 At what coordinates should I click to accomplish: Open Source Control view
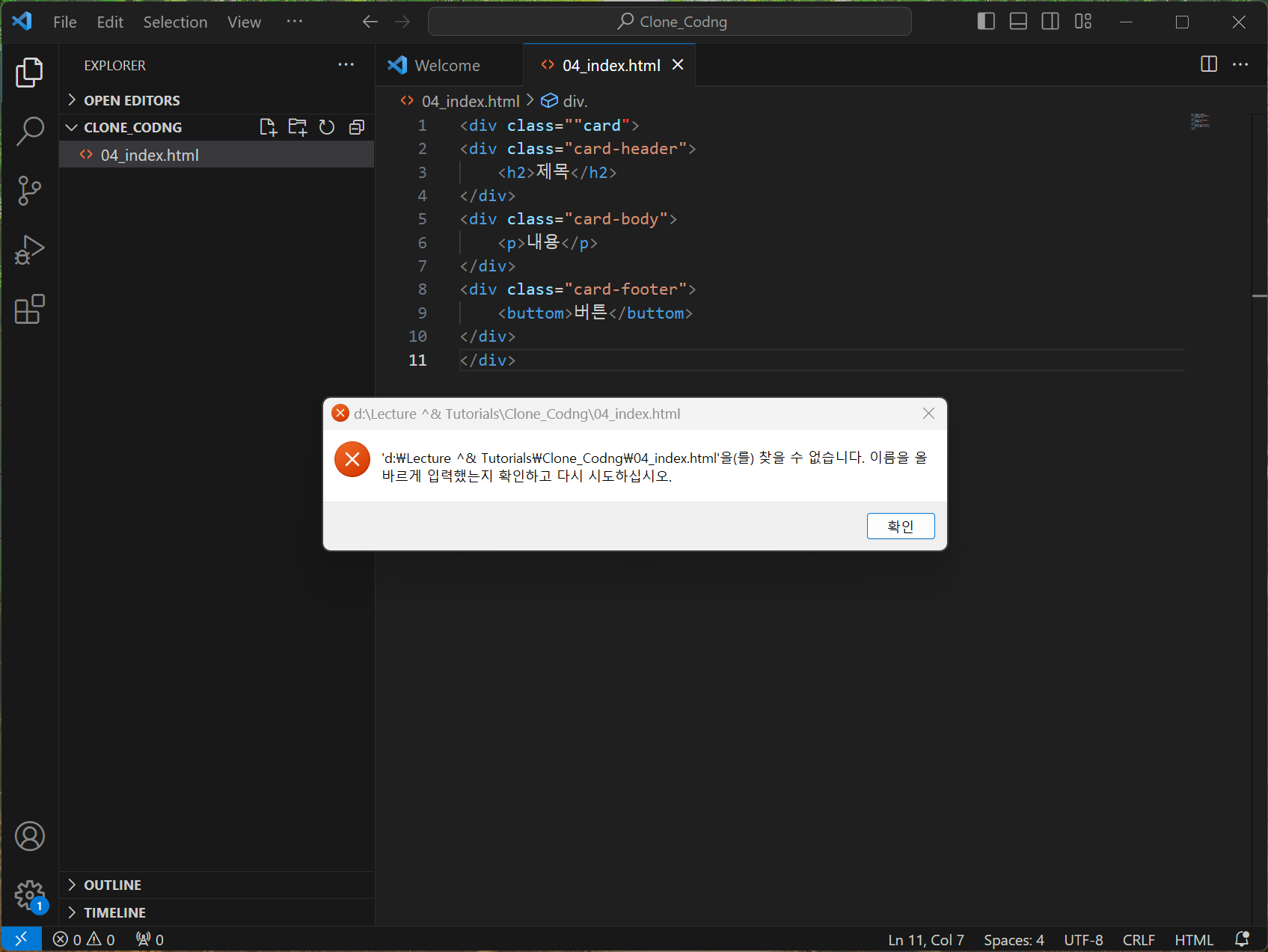click(29, 191)
